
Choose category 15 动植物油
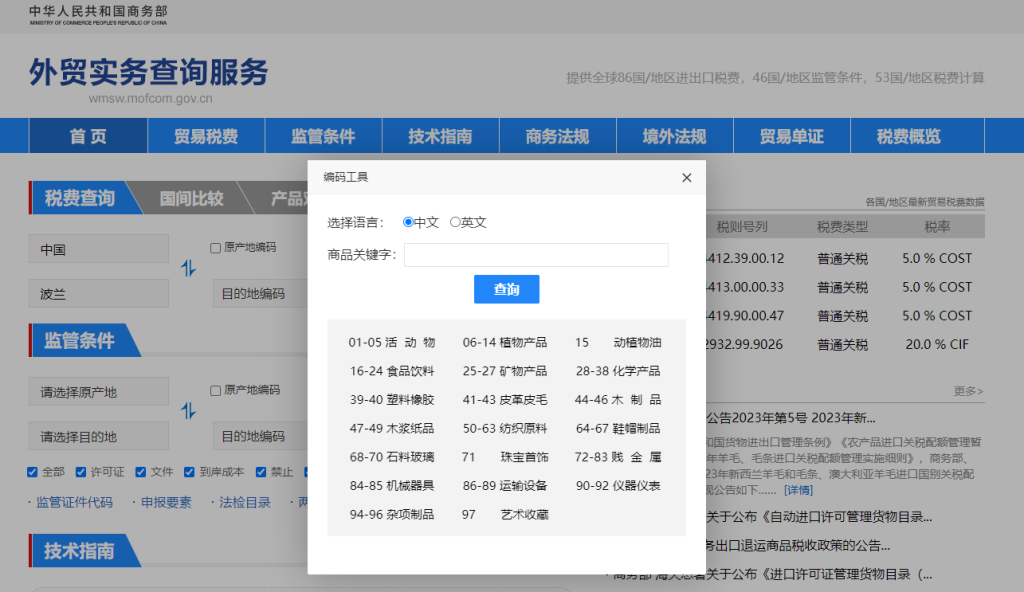(x=618, y=342)
